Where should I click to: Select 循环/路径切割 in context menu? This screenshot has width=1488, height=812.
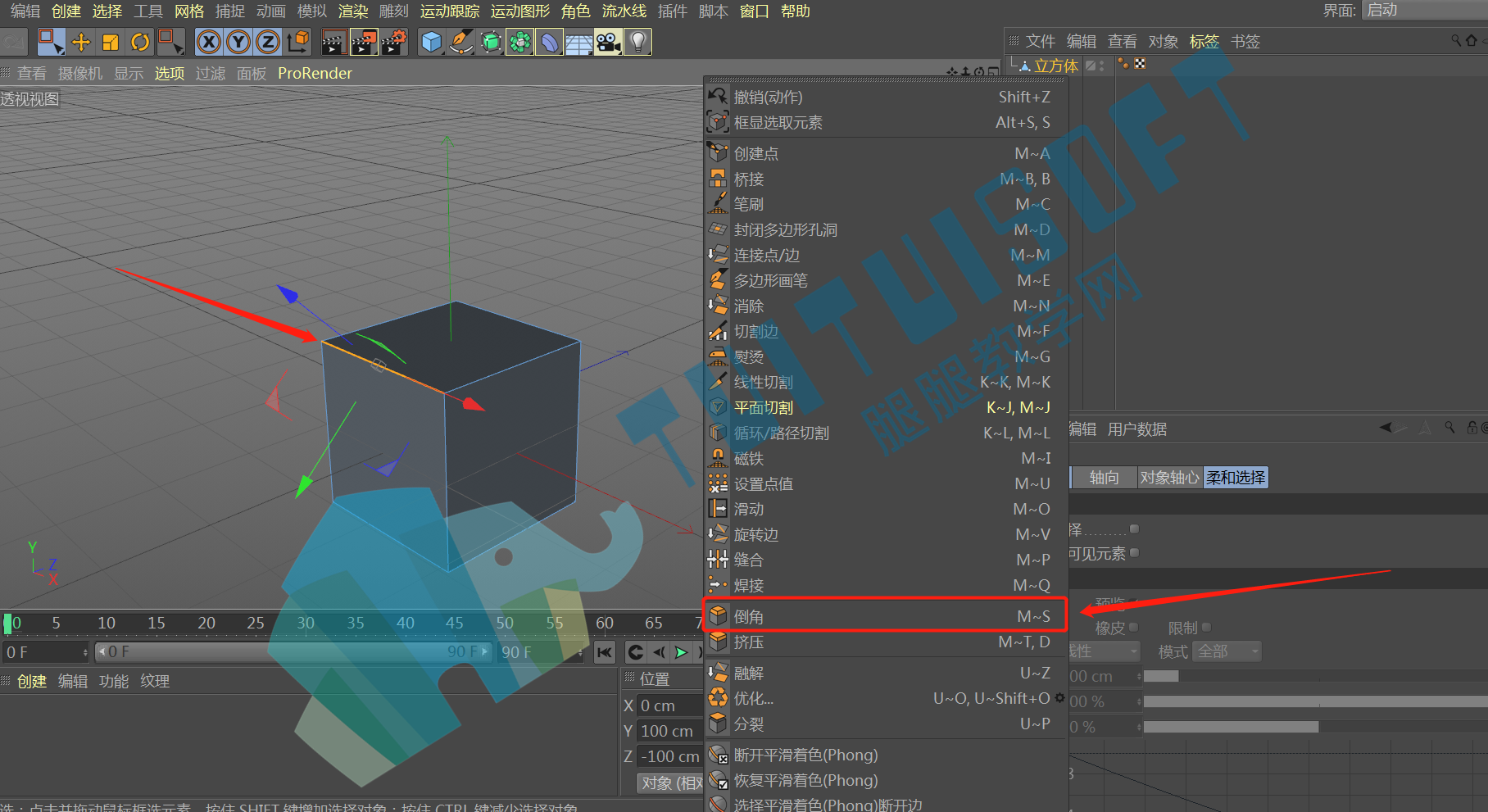point(885,433)
